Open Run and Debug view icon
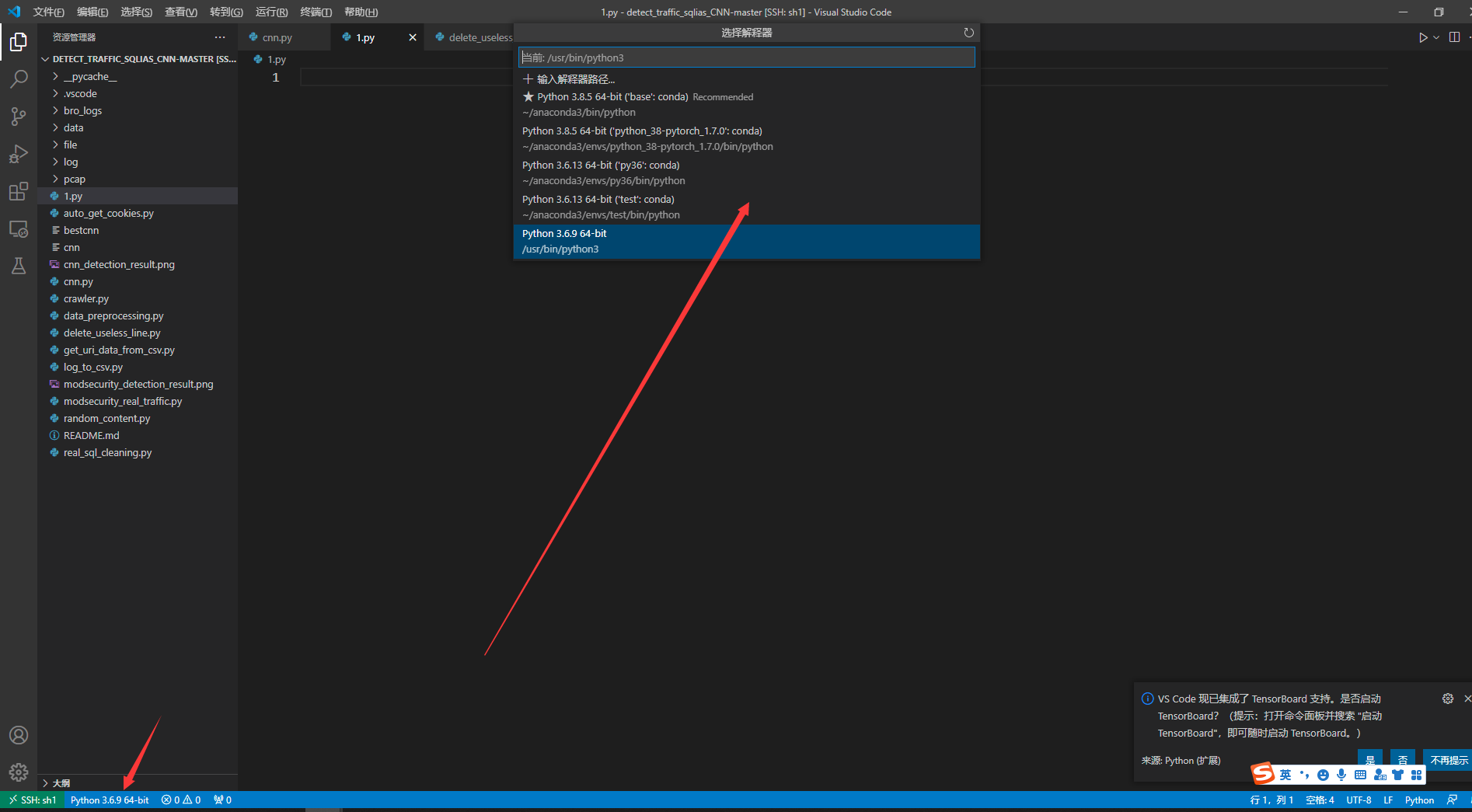 click(x=19, y=154)
